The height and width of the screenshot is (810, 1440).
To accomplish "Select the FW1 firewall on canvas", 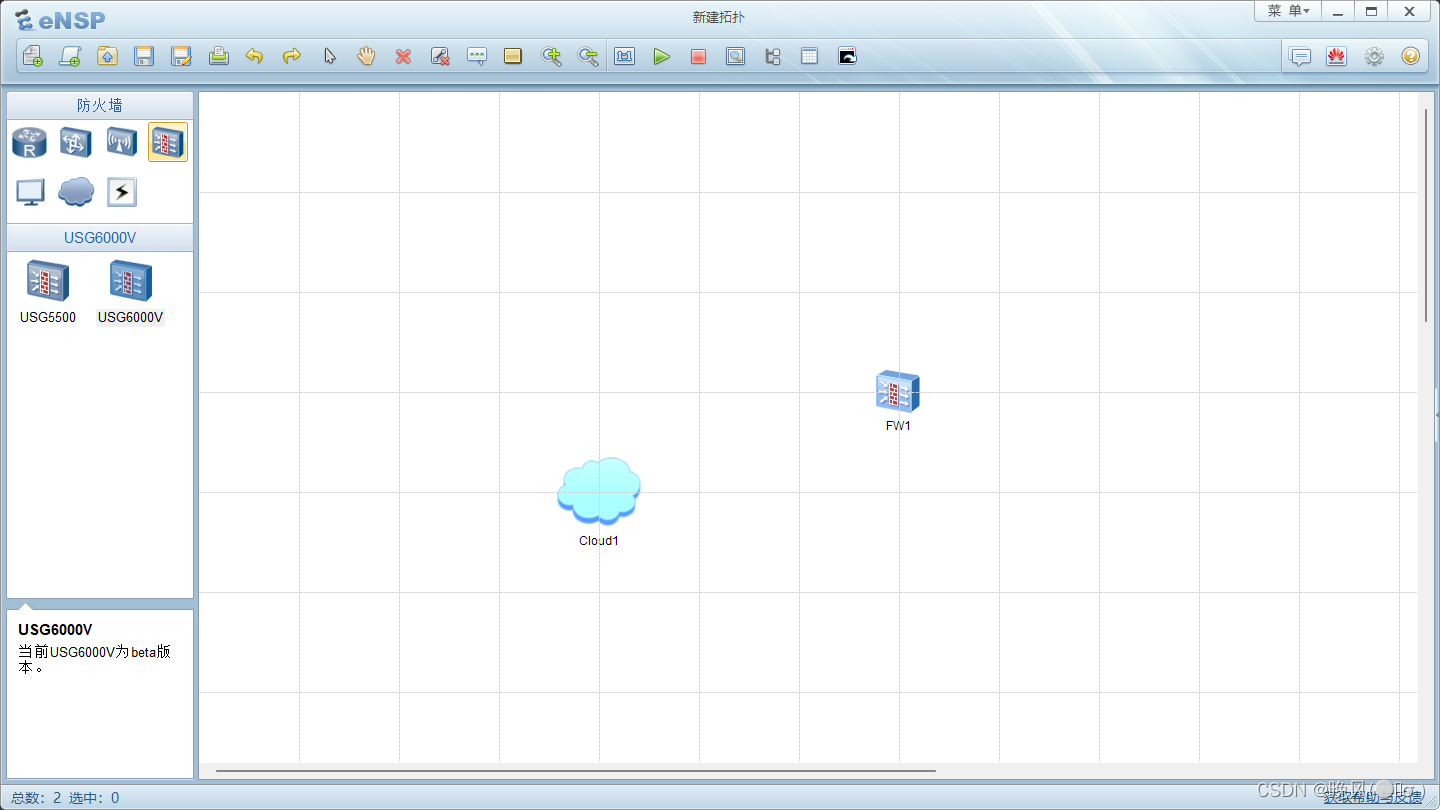I will [x=898, y=392].
